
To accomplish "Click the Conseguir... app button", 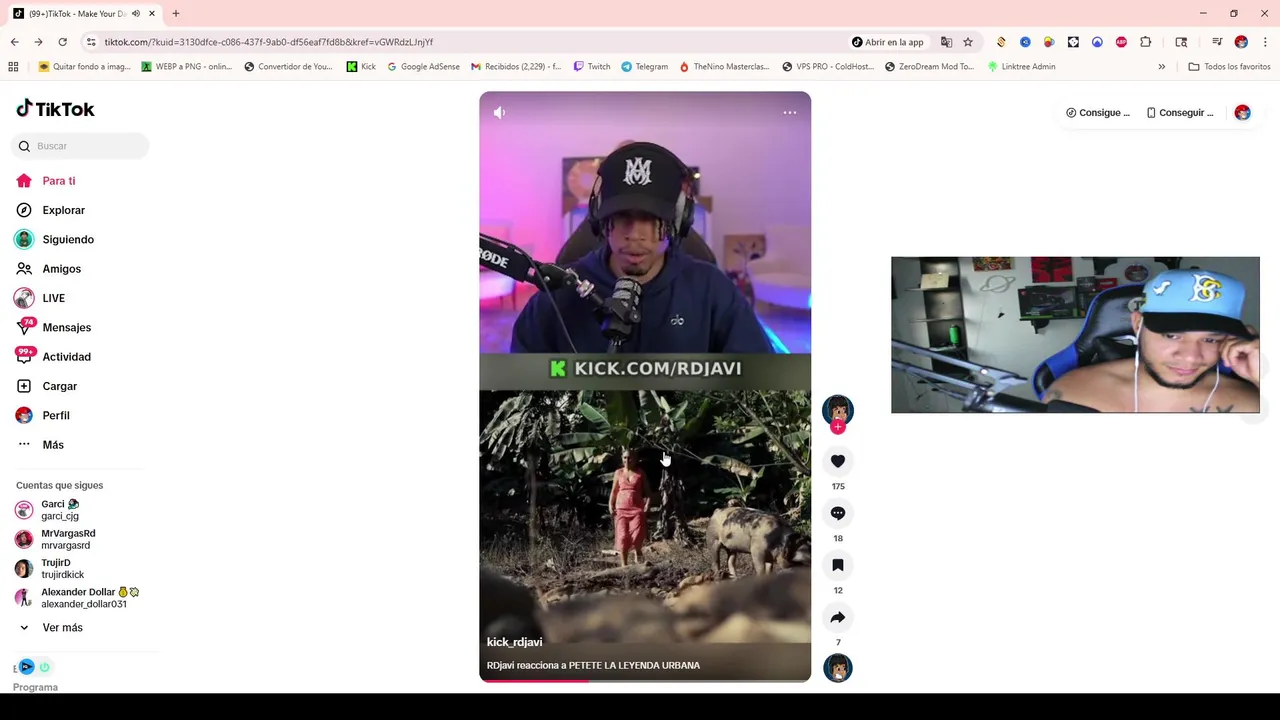I will [x=1180, y=113].
